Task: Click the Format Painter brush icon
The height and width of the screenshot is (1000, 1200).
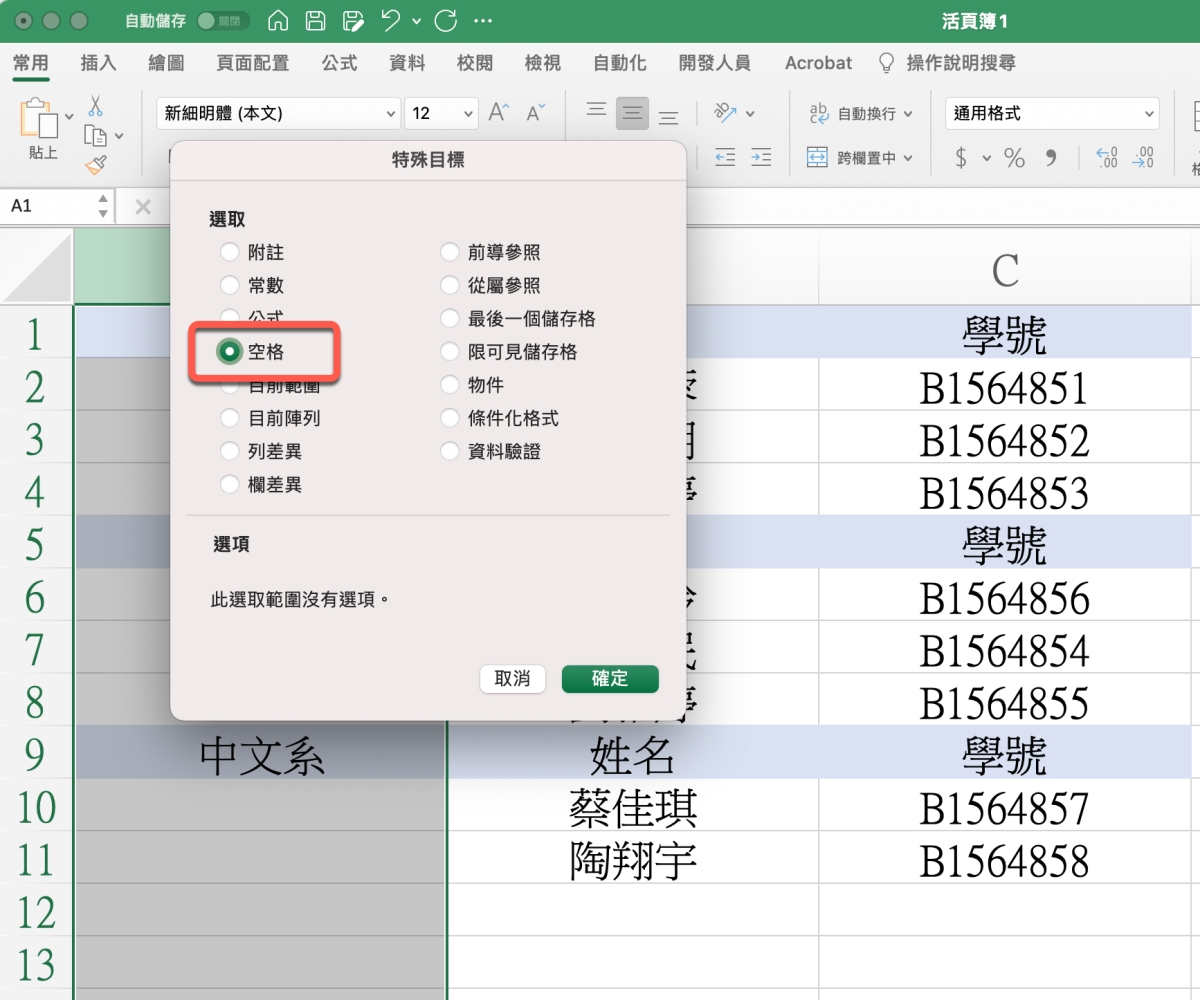Action: click(96, 165)
